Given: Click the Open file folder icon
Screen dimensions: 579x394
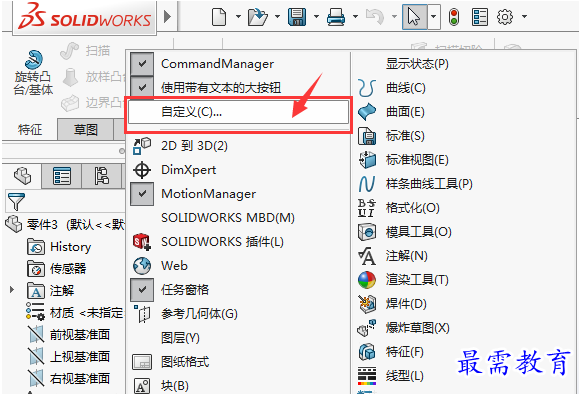Looking at the screenshot, I should point(257,17).
